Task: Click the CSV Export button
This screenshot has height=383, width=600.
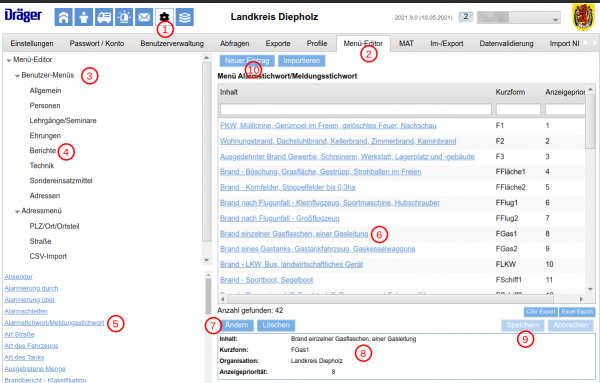Action: tap(541, 312)
